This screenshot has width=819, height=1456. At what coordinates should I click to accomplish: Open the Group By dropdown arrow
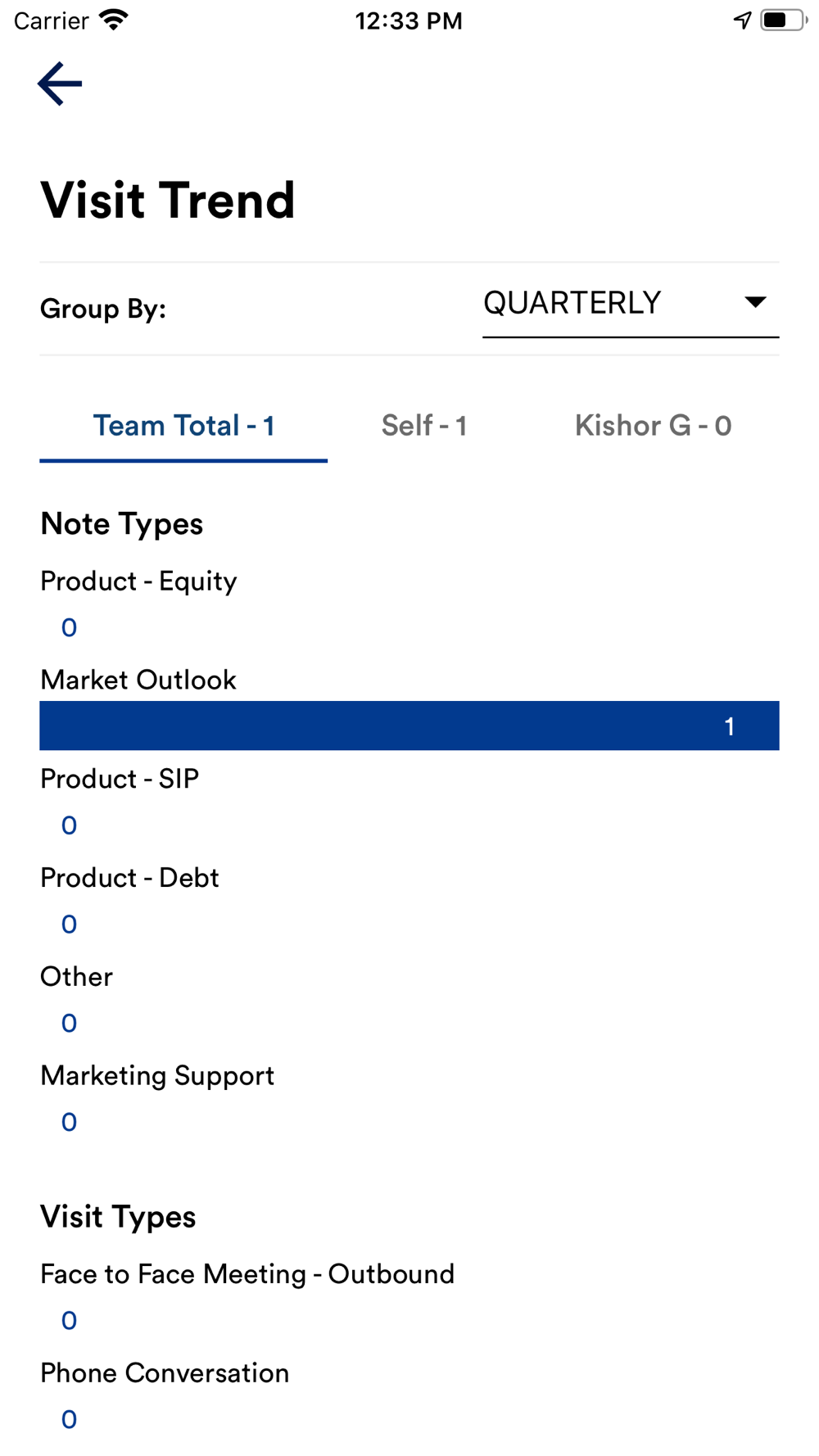click(x=755, y=302)
